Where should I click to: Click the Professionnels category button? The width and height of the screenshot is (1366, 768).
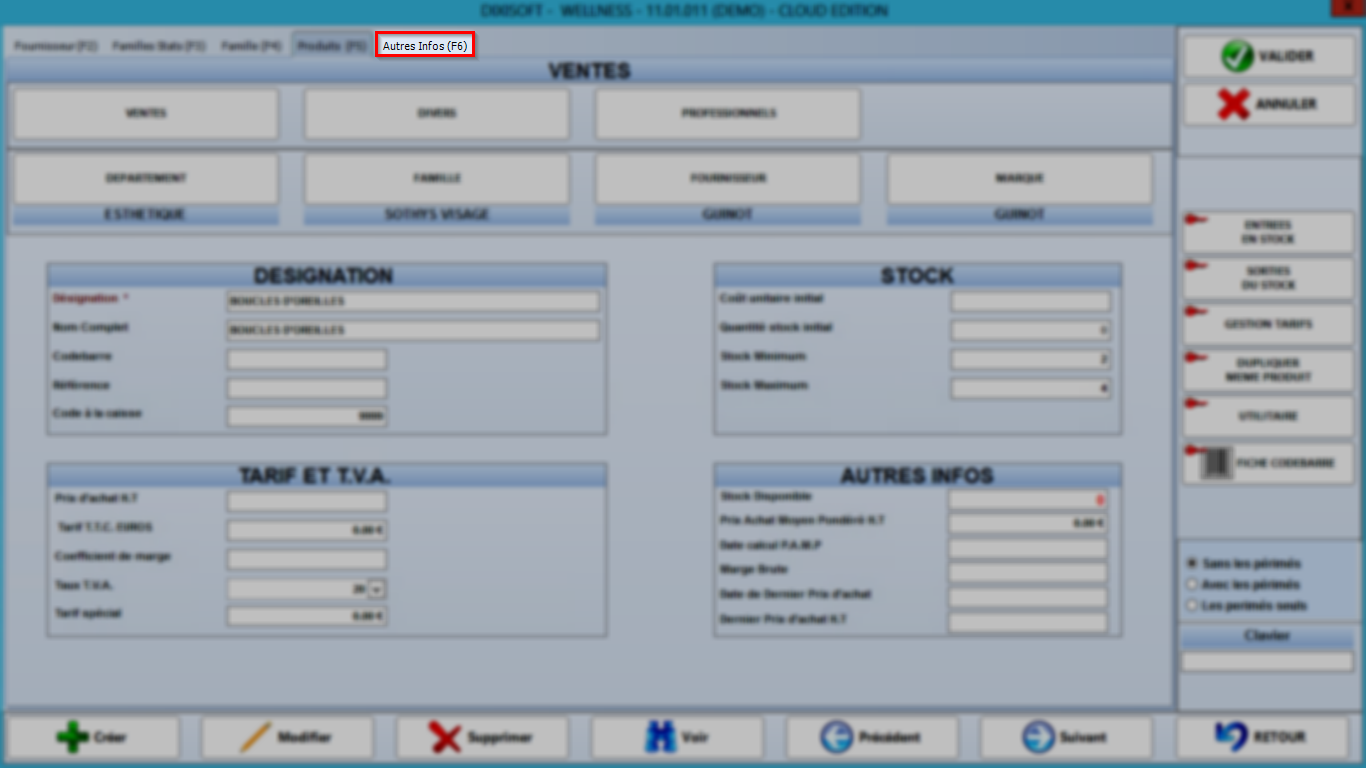pyautogui.click(x=728, y=113)
